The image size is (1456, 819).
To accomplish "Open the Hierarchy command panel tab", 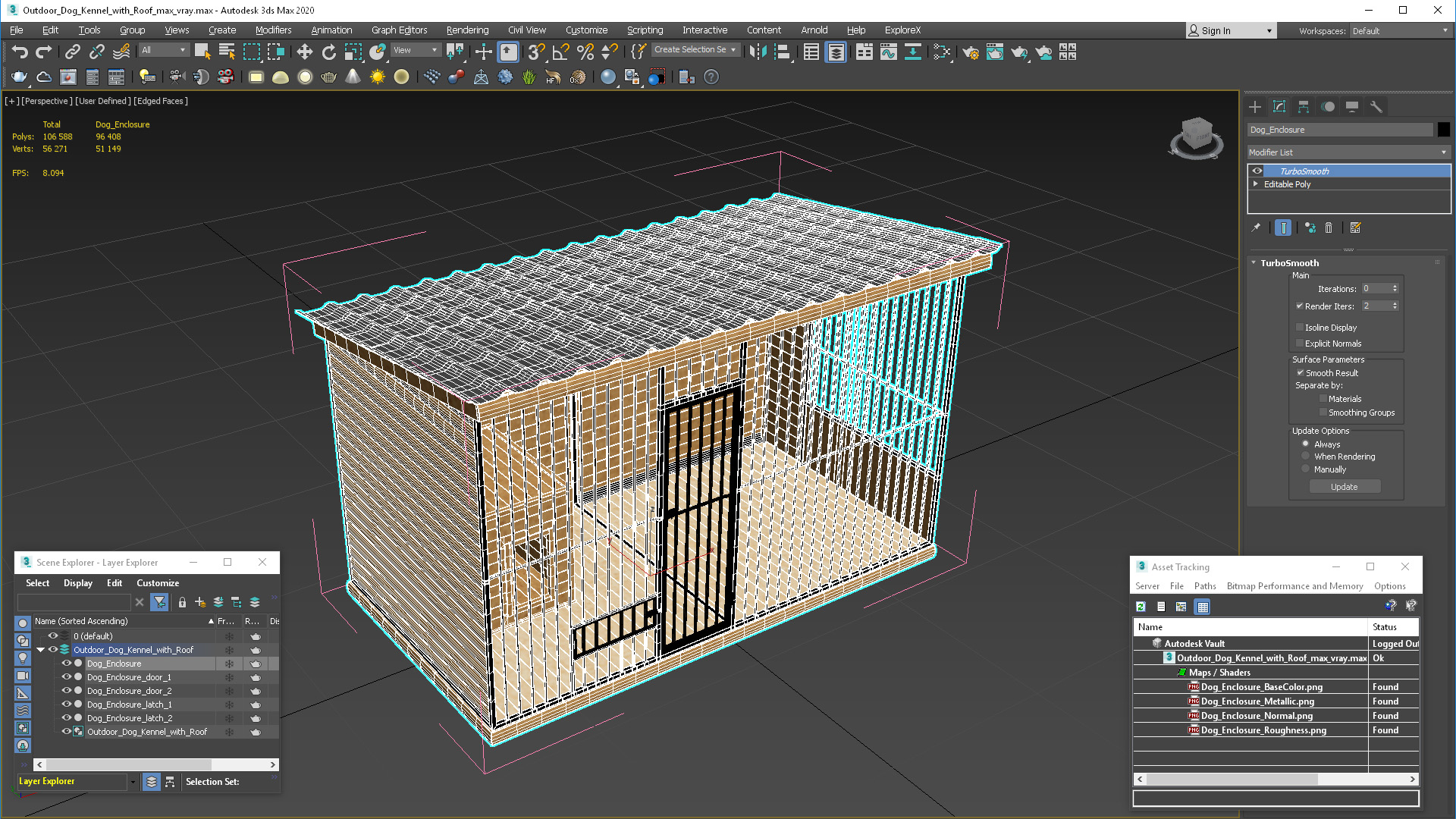I will 1304,107.
